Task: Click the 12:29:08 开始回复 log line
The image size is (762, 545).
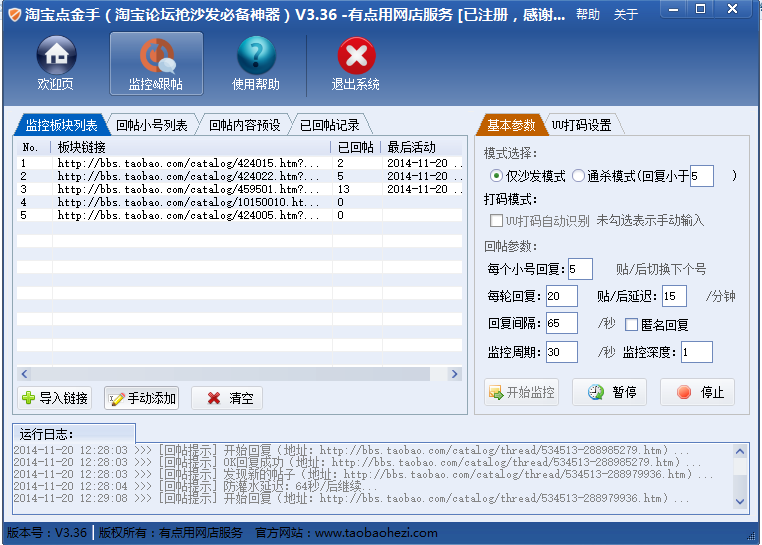Action: tap(351, 498)
